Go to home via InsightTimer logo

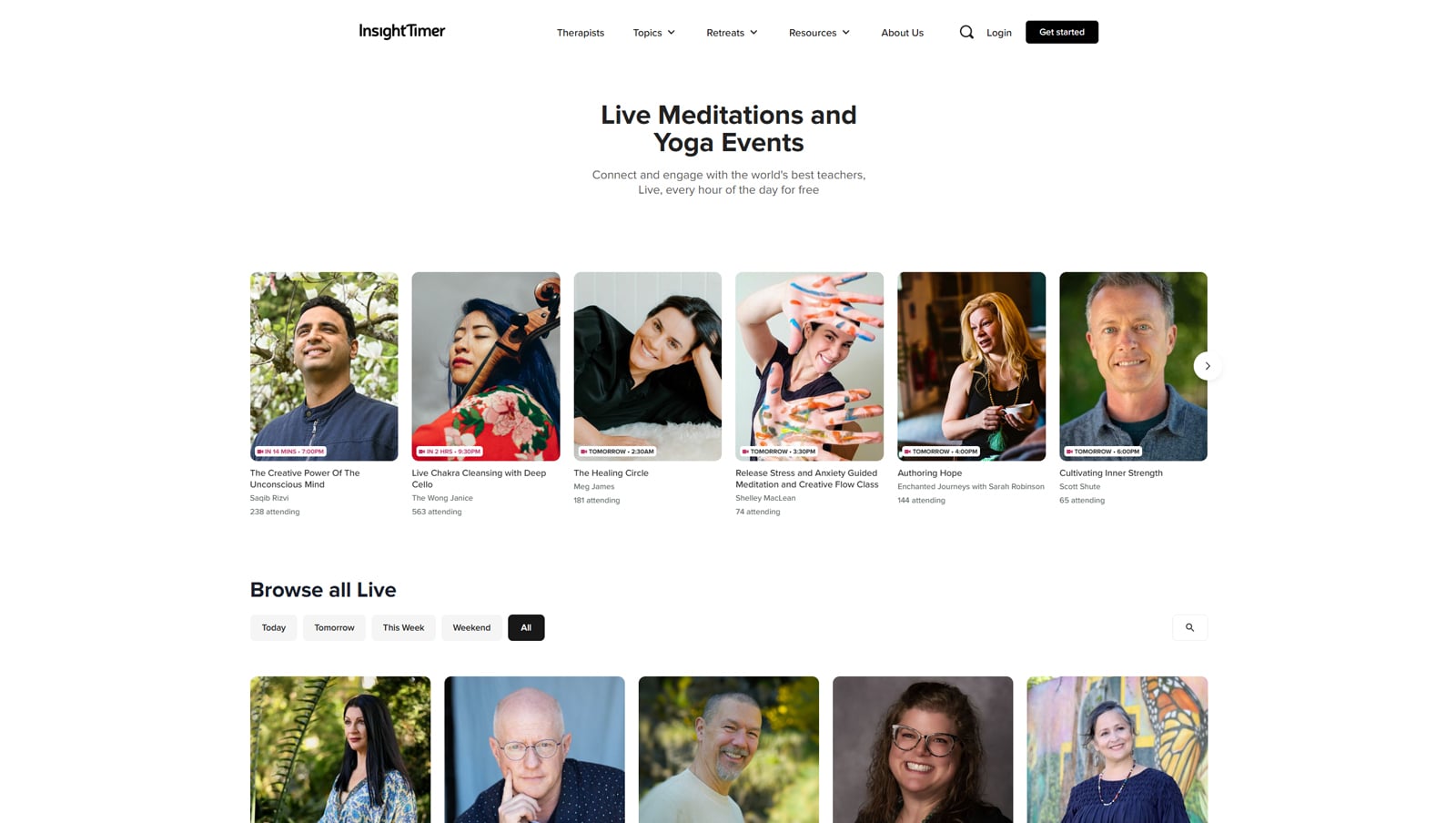401,31
